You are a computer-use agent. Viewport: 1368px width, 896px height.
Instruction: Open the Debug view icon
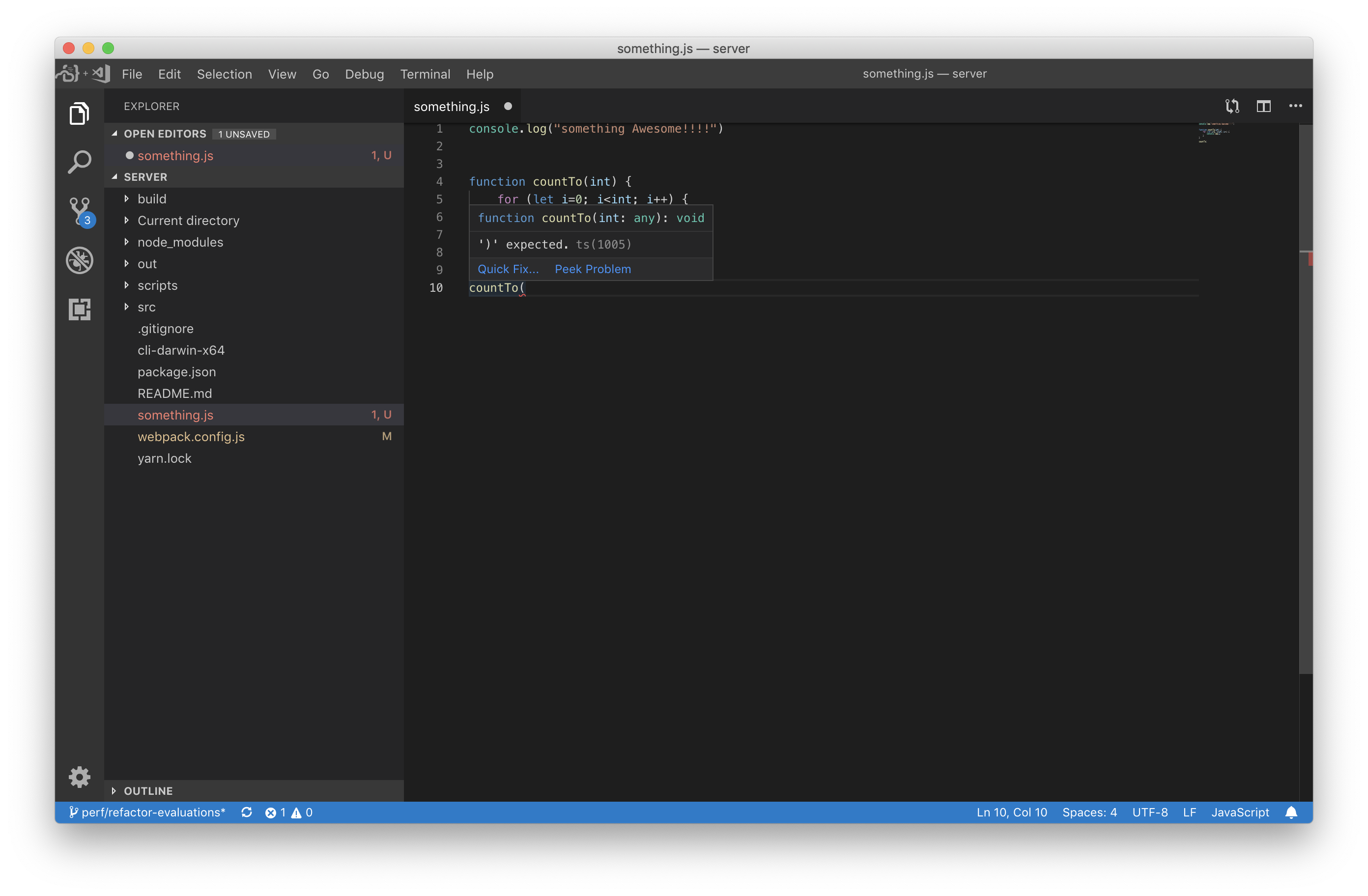point(79,260)
